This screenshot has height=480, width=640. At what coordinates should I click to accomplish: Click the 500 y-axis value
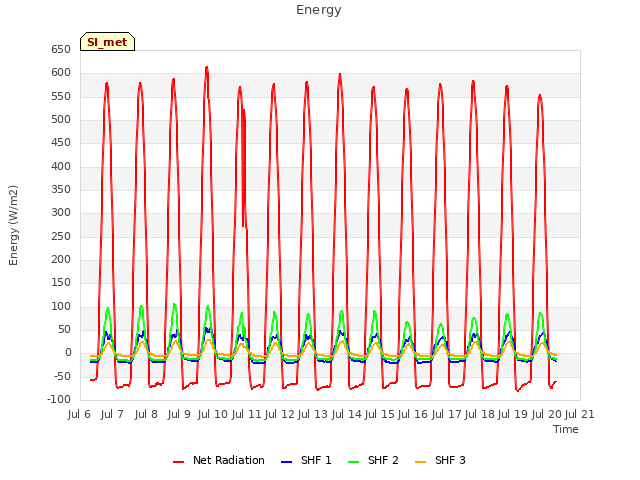pyautogui.click(x=61, y=120)
